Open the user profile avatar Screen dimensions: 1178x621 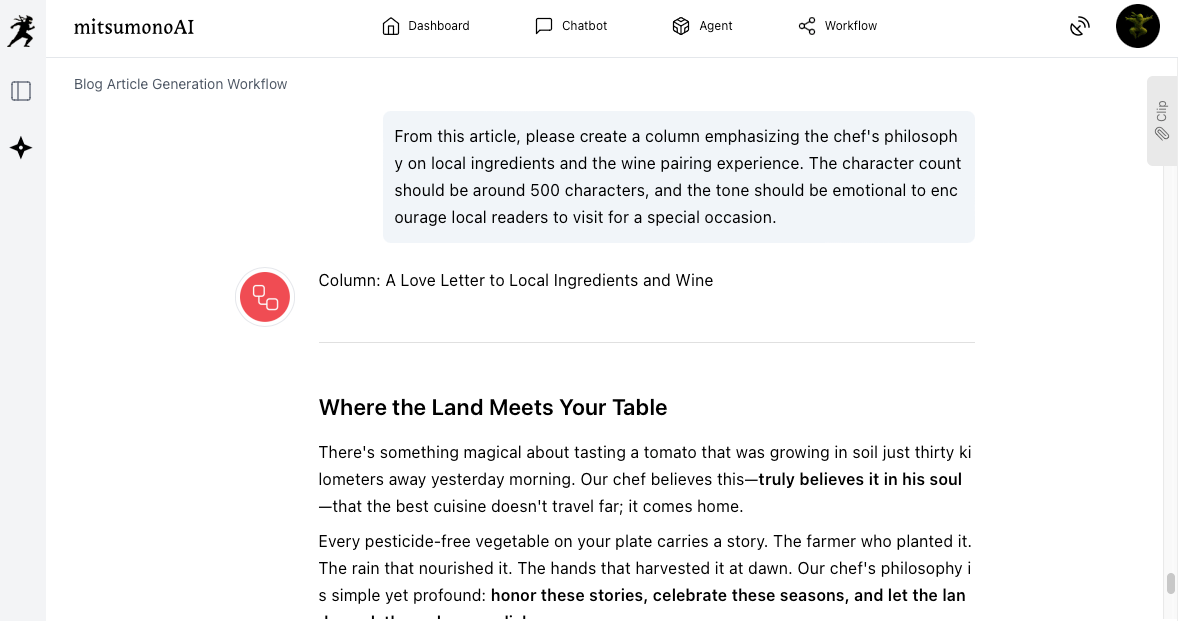[1137, 27]
